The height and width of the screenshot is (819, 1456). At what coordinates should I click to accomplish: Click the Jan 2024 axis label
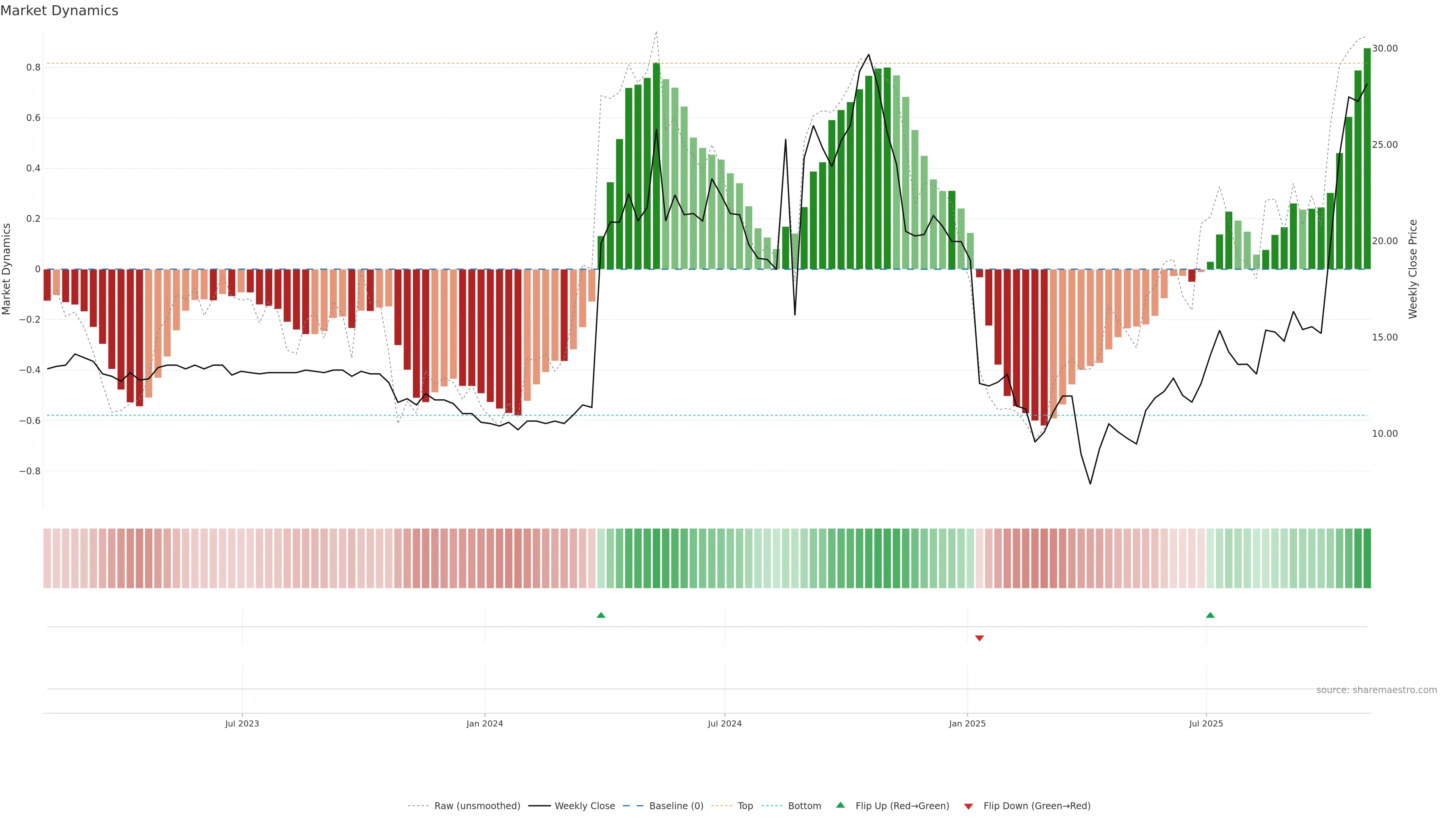pyautogui.click(x=485, y=723)
